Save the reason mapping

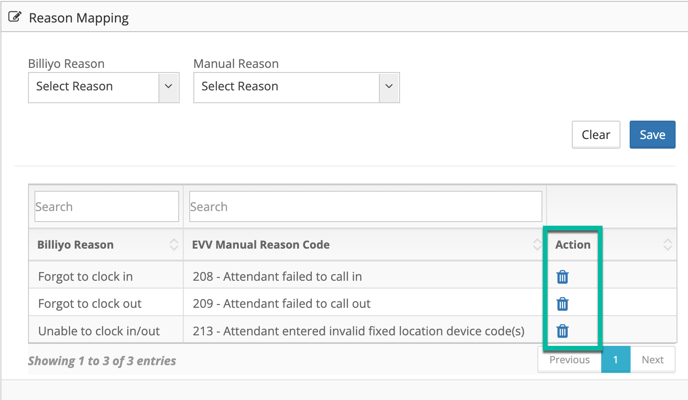click(652, 135)
